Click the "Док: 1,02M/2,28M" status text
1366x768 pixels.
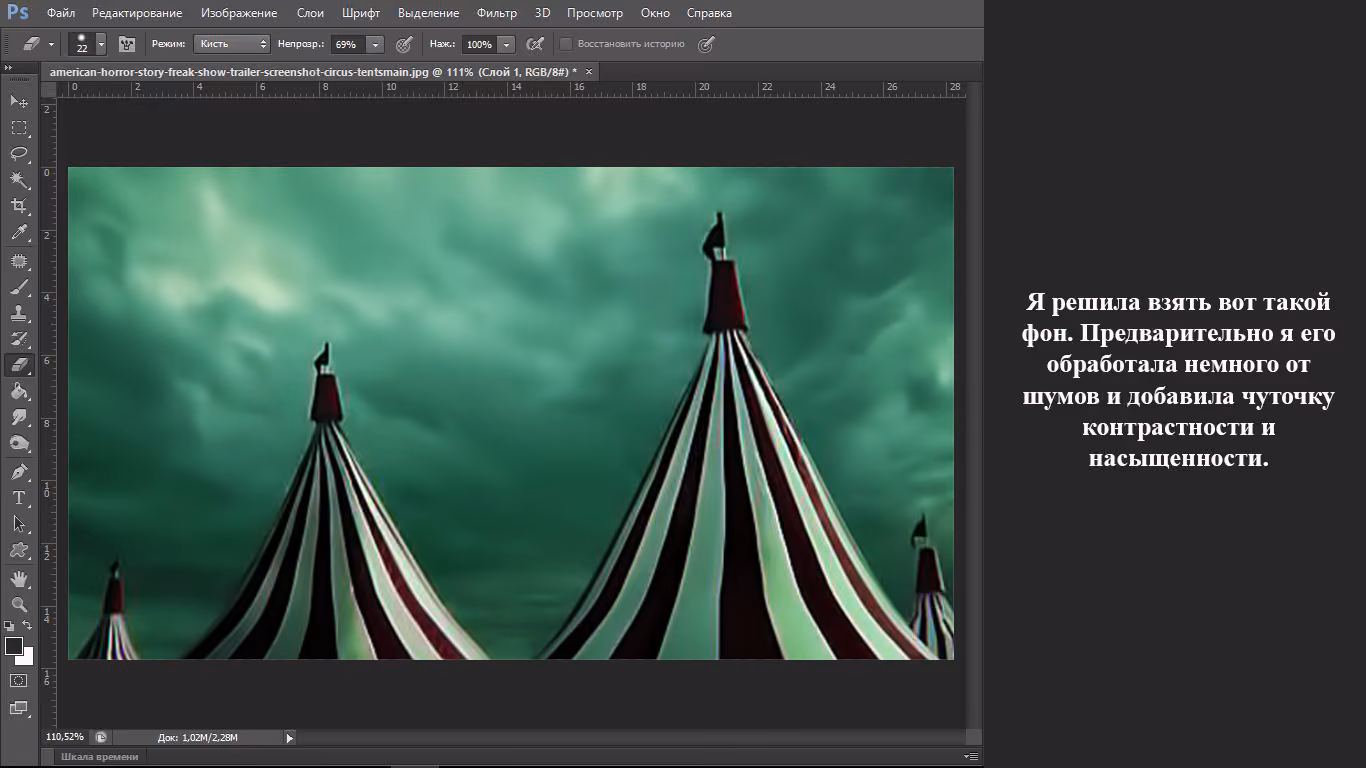pos(198,738)
